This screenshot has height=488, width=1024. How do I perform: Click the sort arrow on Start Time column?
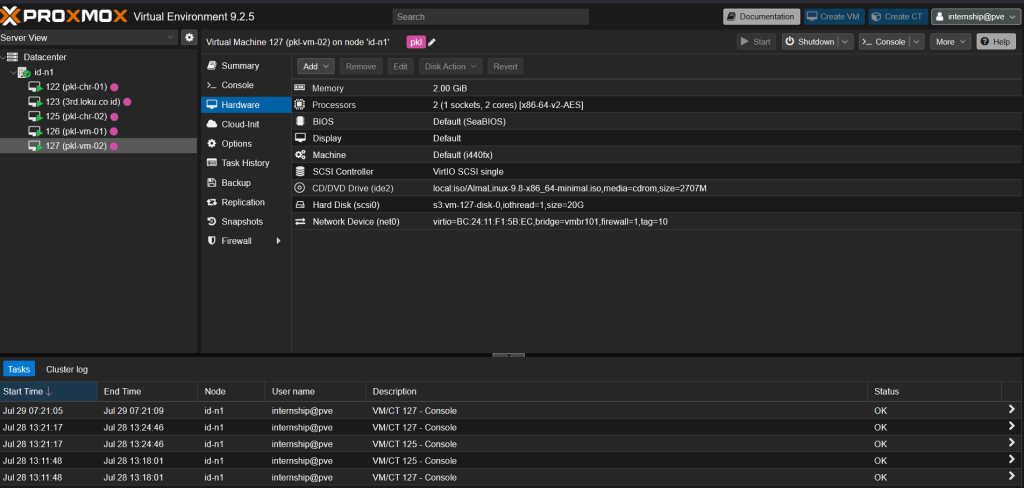[x=48, y=391]
